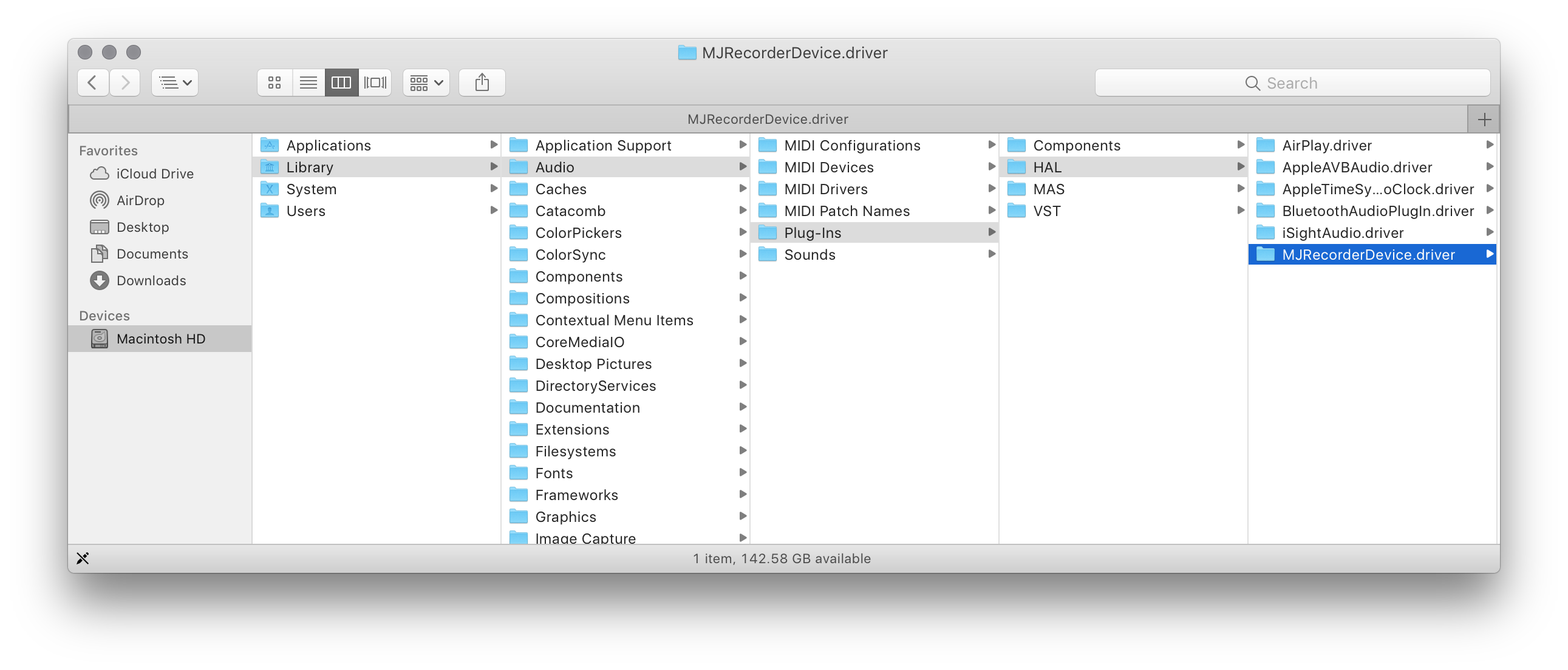Click the customize toolbar icon in status bar

click(83, 558)
